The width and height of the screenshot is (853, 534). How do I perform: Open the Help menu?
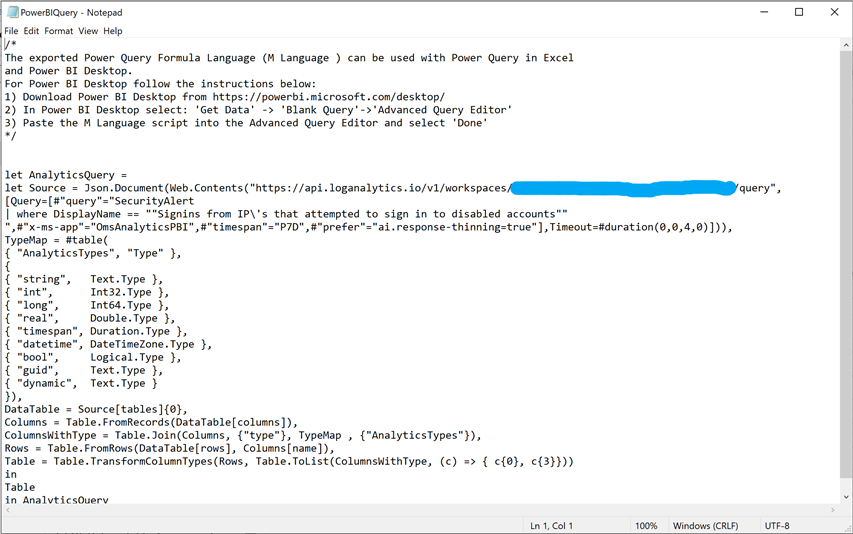coord(113,31)
